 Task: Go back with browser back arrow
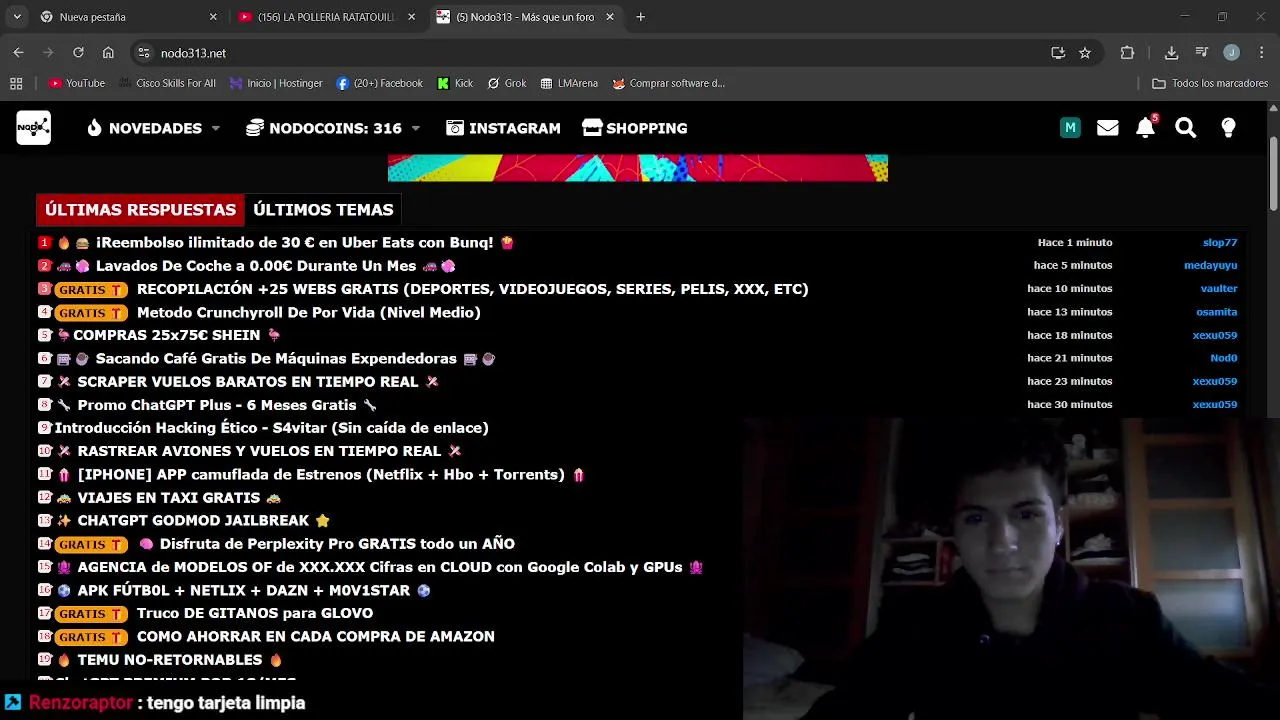click(18, 53)
